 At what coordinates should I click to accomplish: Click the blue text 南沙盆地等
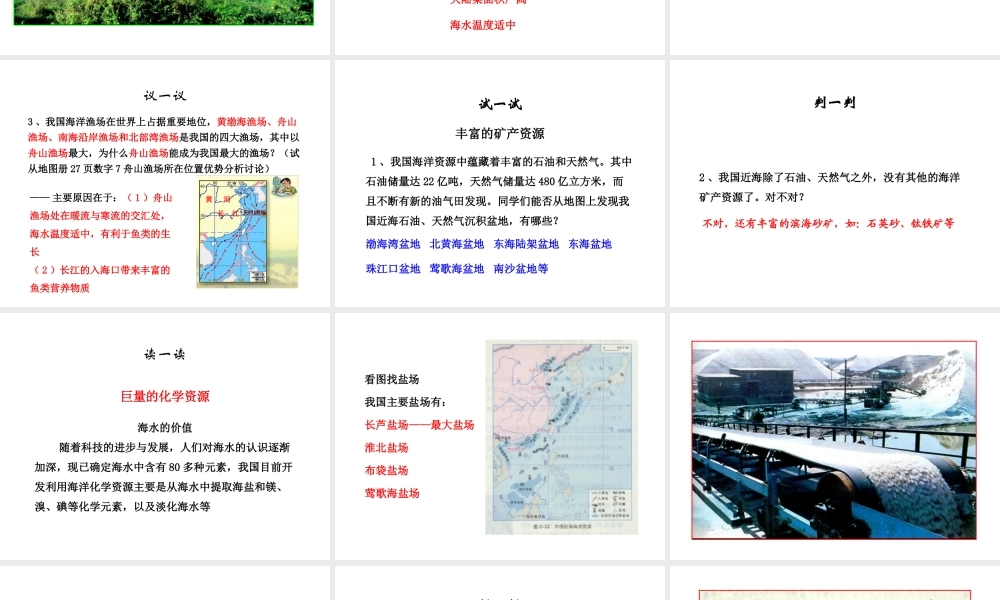521,268
